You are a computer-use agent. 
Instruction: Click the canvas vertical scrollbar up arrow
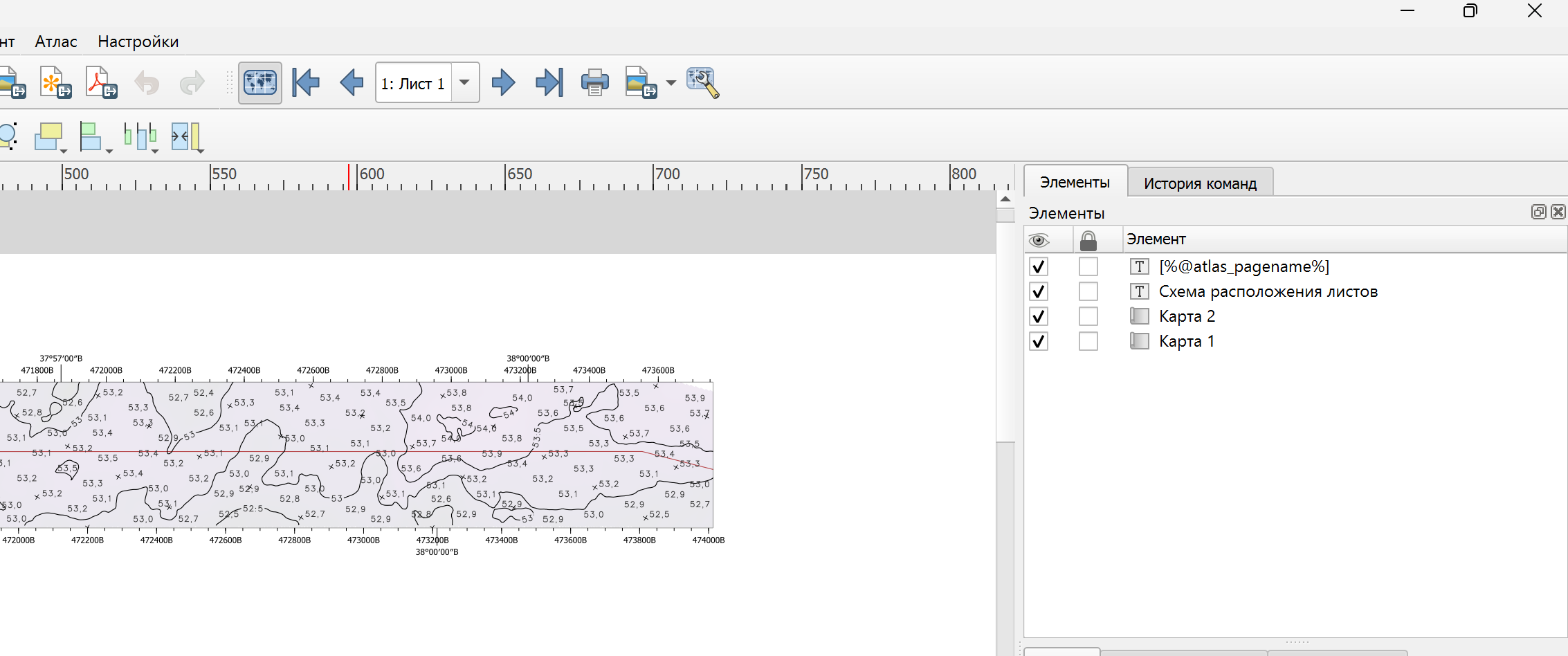(x=1005, y=199)
